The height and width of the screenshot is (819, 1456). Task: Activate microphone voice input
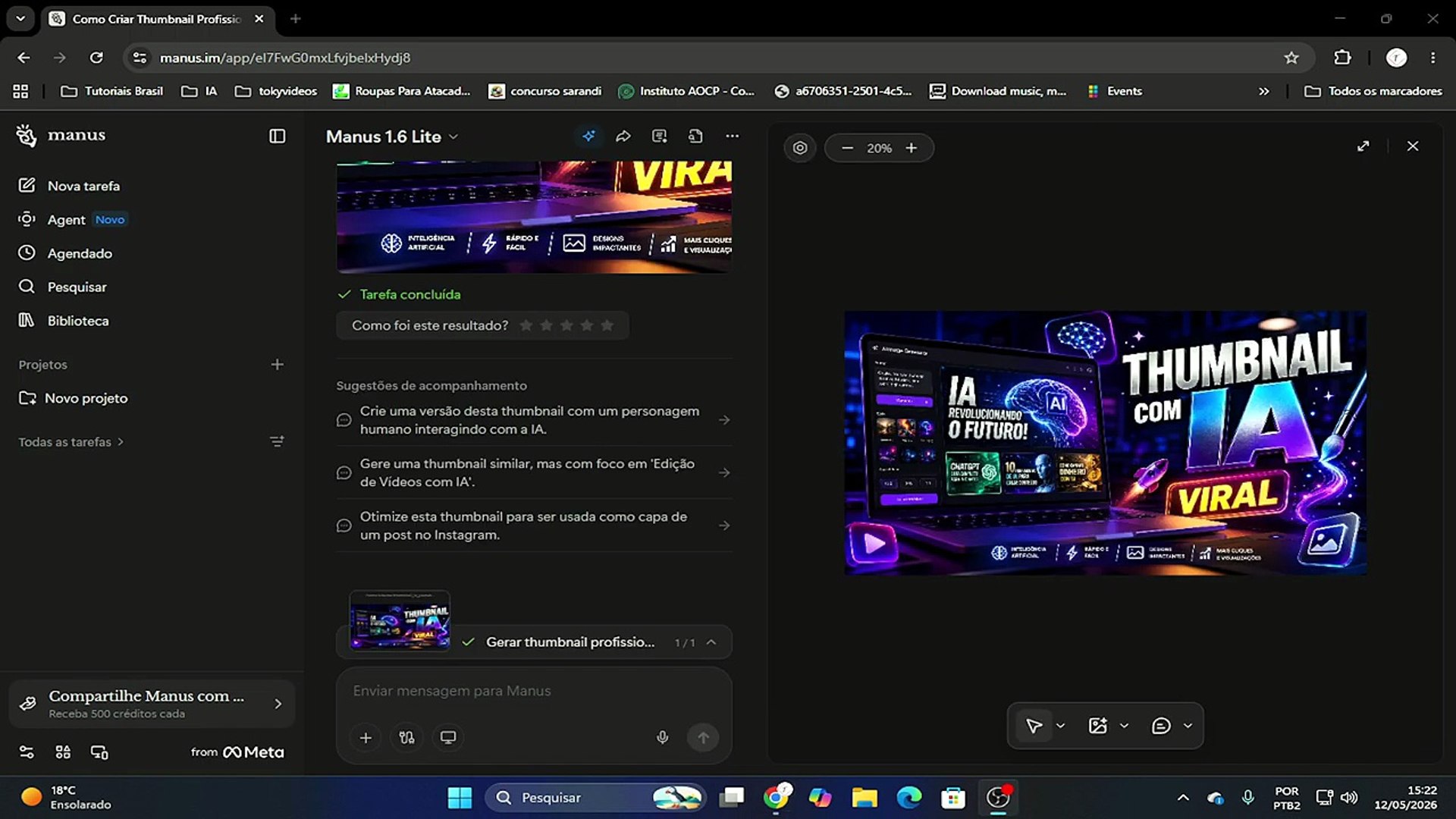(x=662, y=737)
